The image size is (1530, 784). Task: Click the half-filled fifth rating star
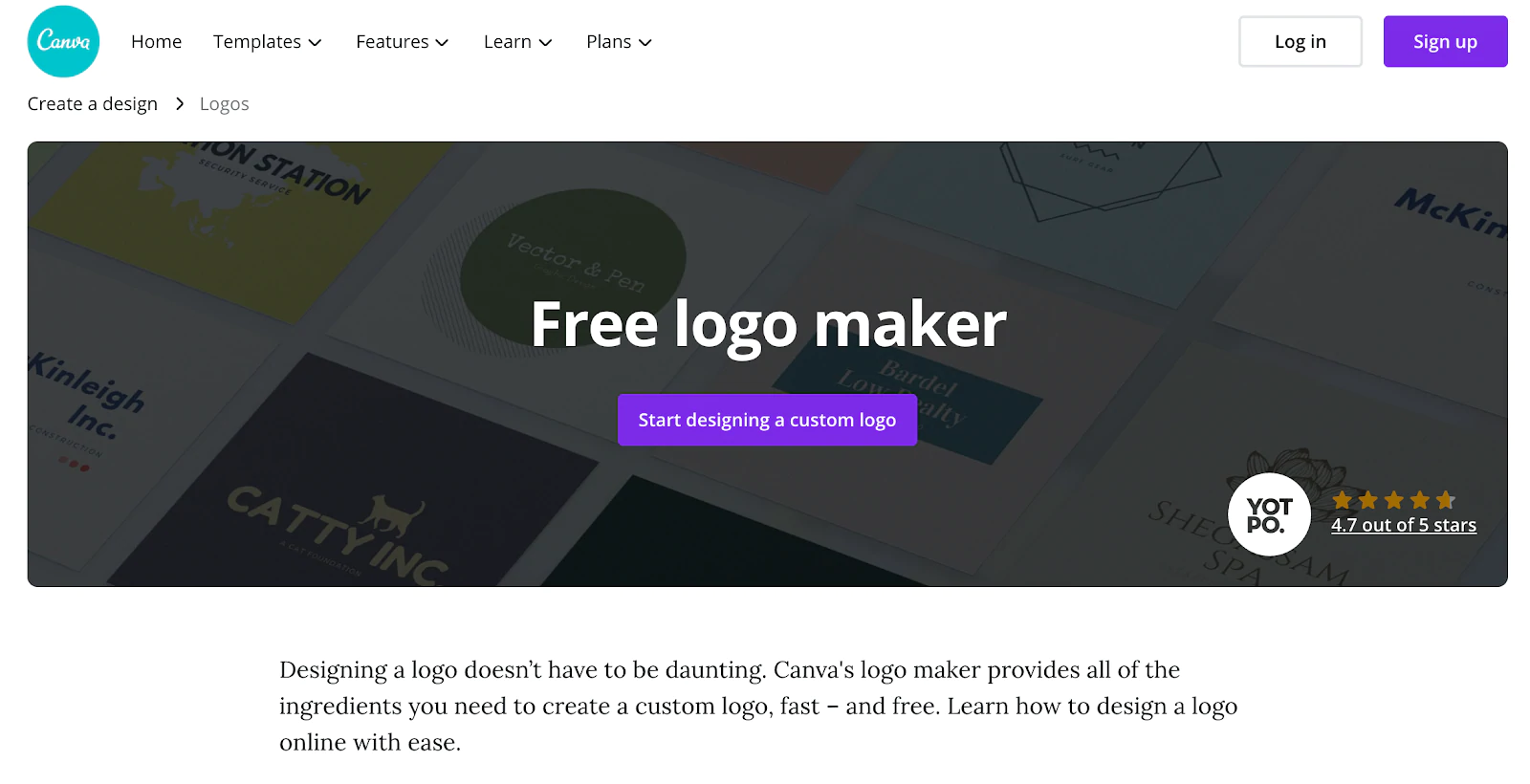(x=1446, y=500)
